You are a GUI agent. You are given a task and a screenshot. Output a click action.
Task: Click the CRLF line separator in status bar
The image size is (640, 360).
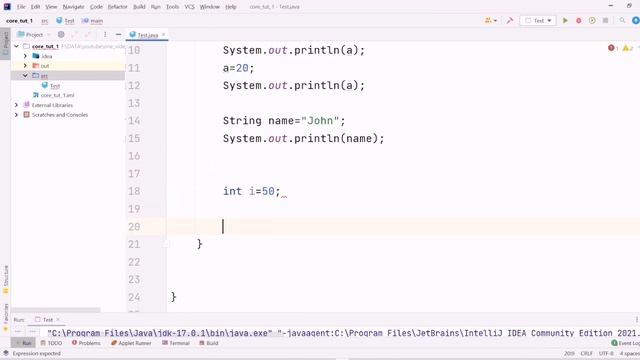[587, 353]
